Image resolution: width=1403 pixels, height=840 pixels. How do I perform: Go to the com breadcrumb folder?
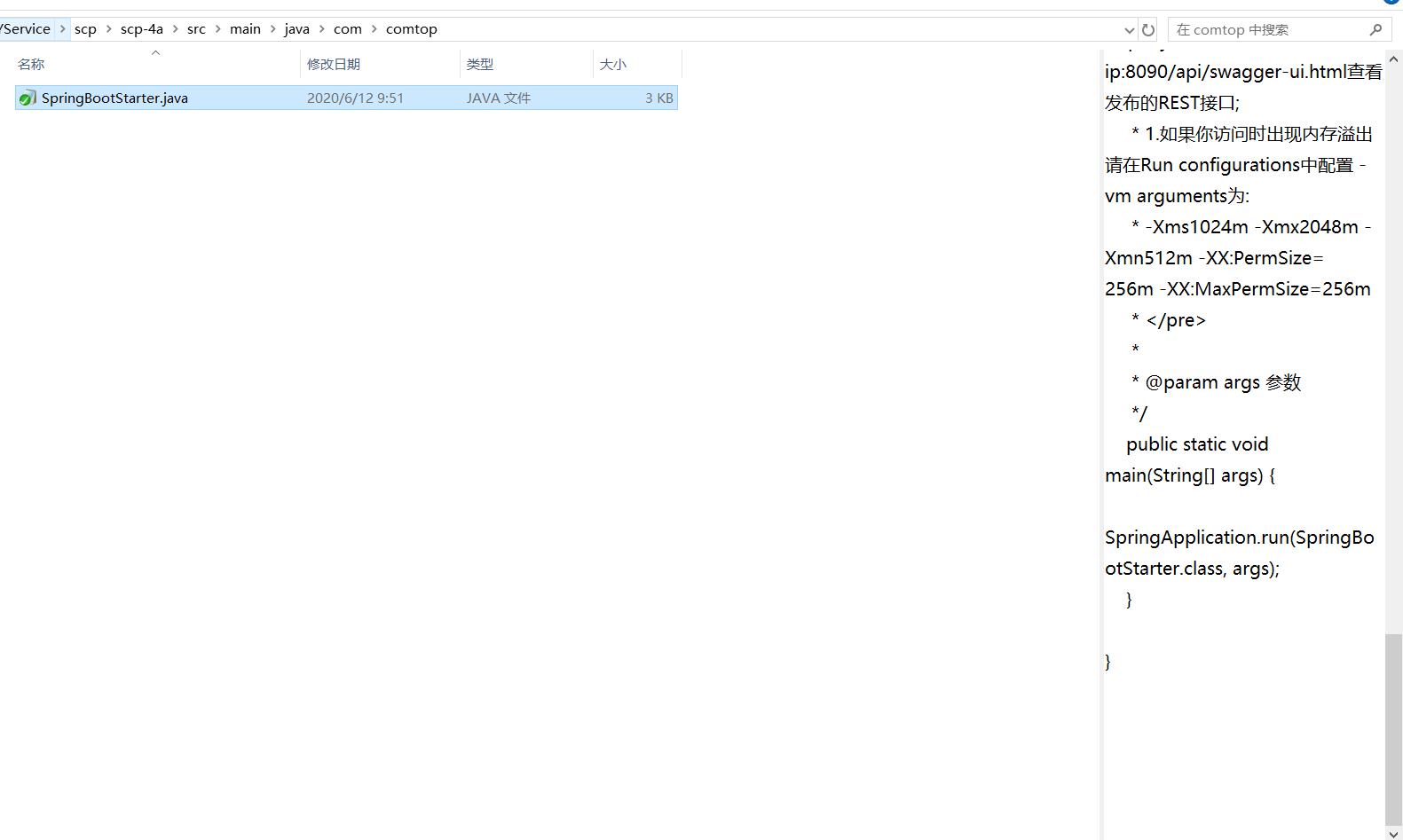coord(348,28)
